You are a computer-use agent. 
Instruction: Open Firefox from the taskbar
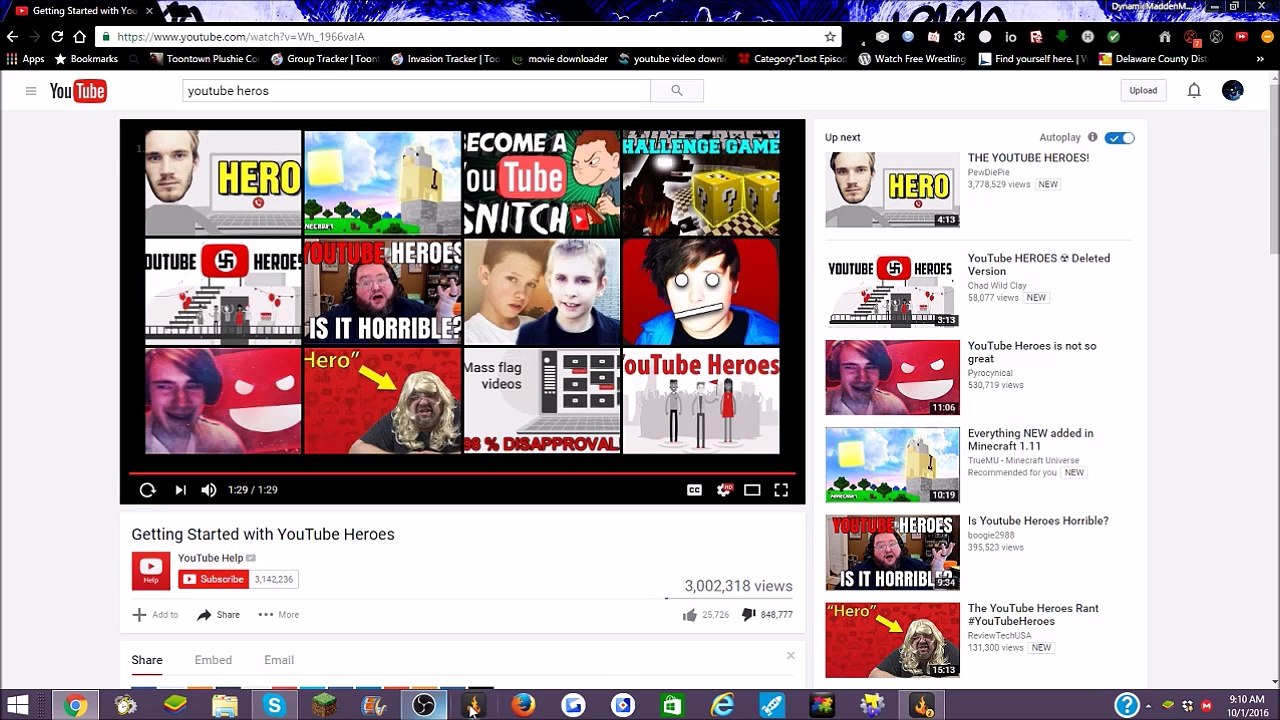click(x=523, y=705)
